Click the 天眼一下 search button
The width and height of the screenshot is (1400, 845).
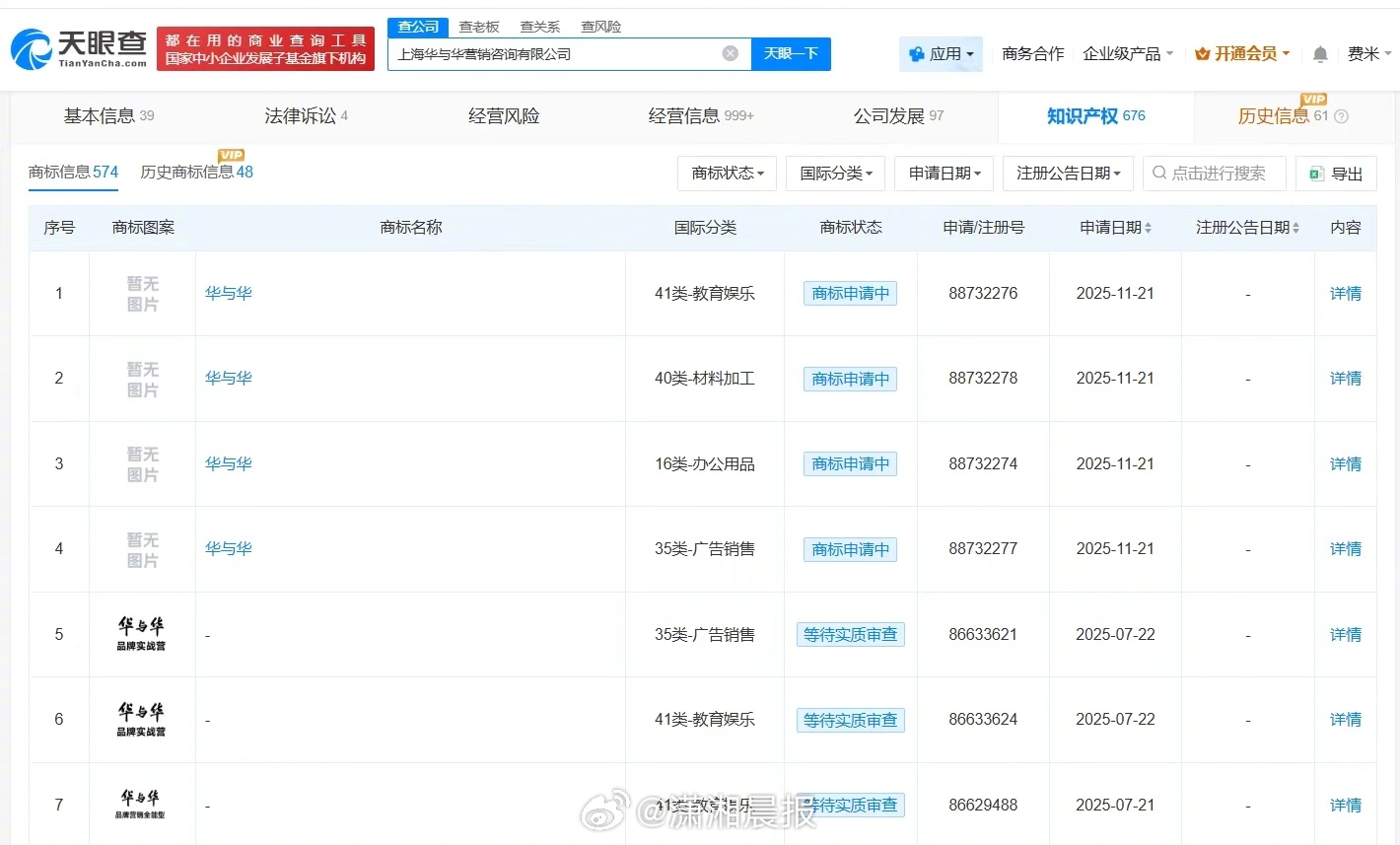click(x=791, y=54)
